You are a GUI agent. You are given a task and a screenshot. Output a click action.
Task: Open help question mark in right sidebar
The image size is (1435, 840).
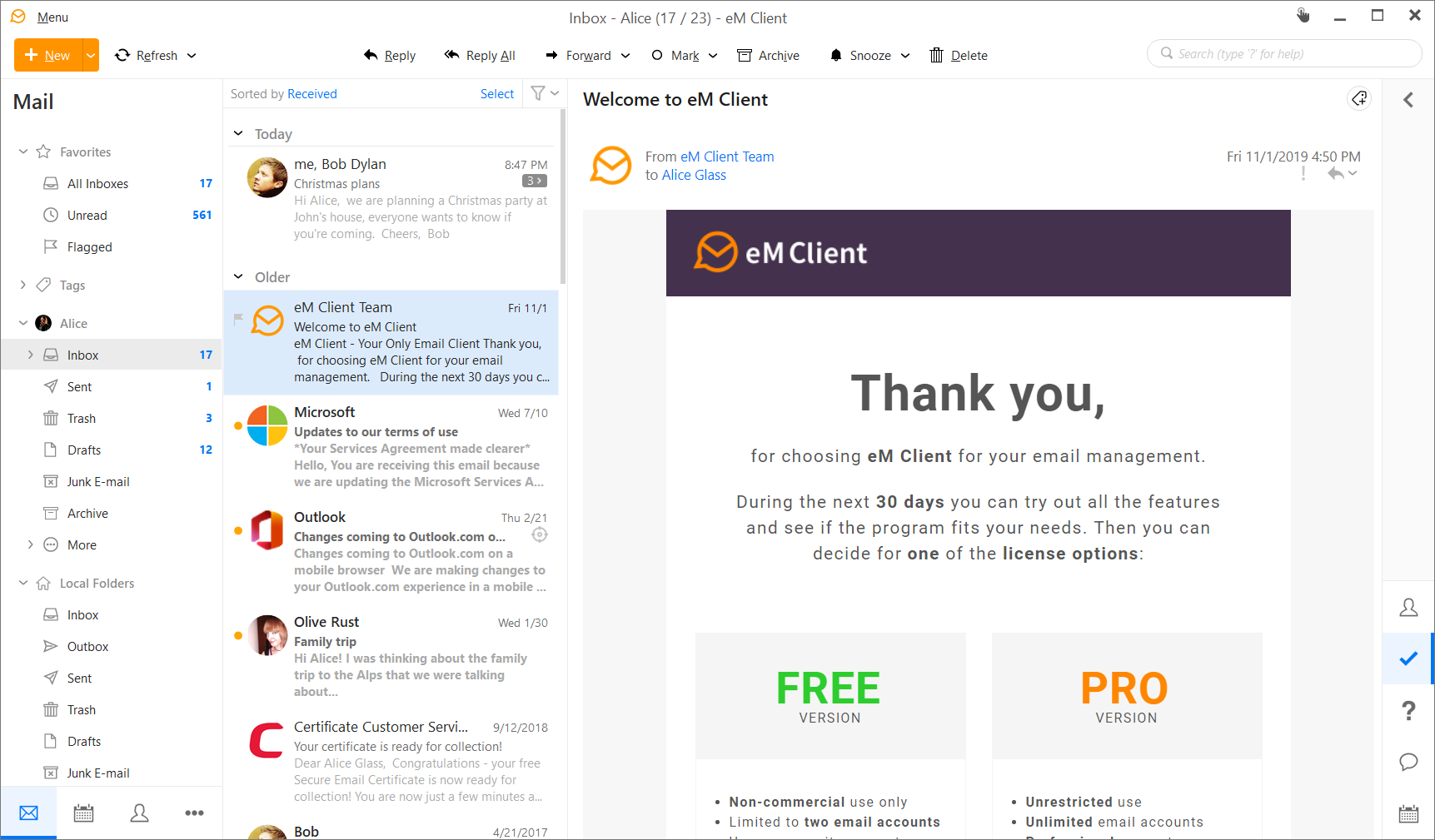point(1408,710)
